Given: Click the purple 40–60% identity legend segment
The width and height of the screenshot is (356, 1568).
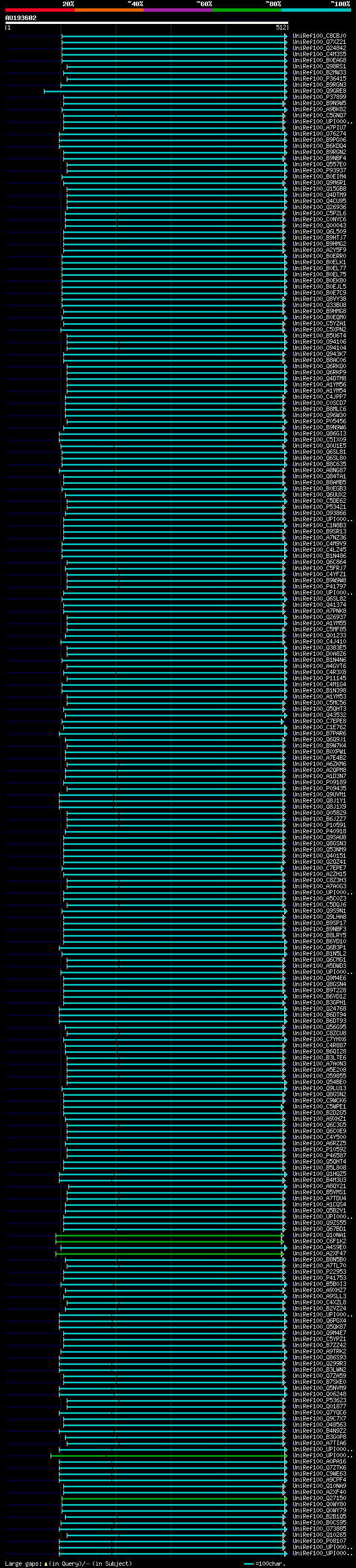Looking at the screenshot, I should point(177,11).
